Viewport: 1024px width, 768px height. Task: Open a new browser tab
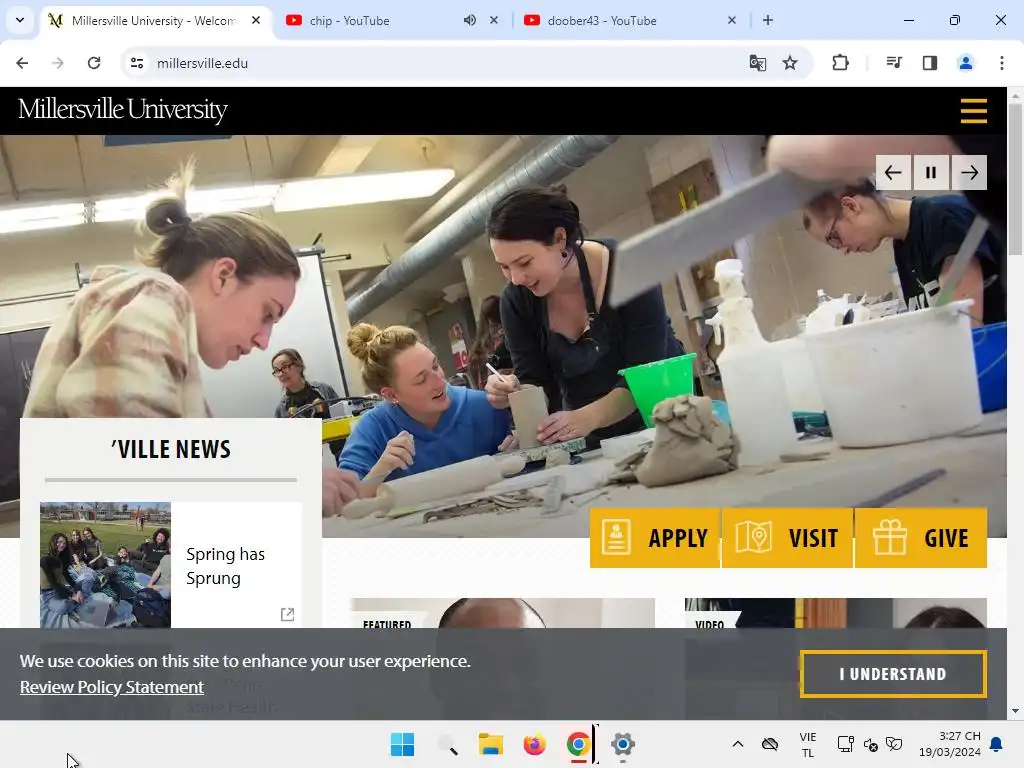(768, 20)
